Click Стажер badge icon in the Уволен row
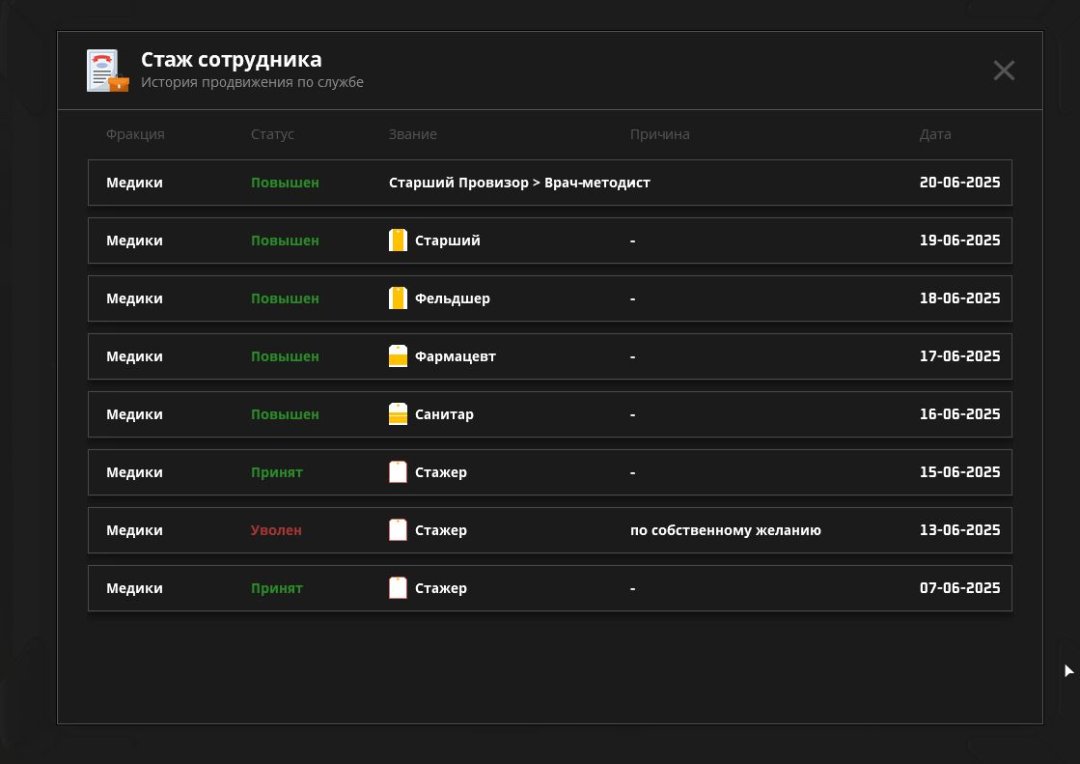This screenshot has width=1080, height=764. (398, 531)
